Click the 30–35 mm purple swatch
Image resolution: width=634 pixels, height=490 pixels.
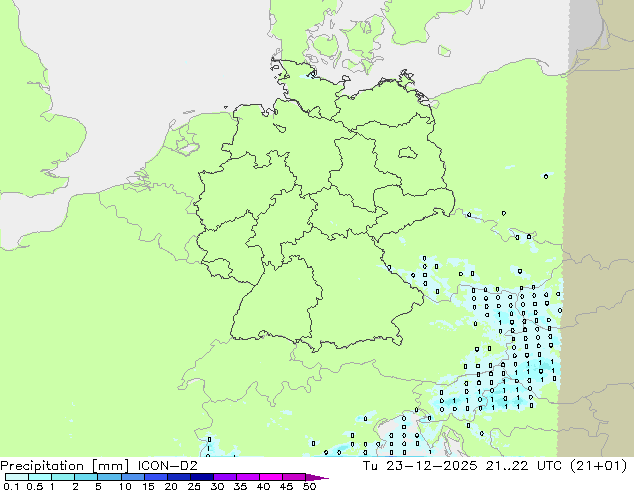click(224, 477)
